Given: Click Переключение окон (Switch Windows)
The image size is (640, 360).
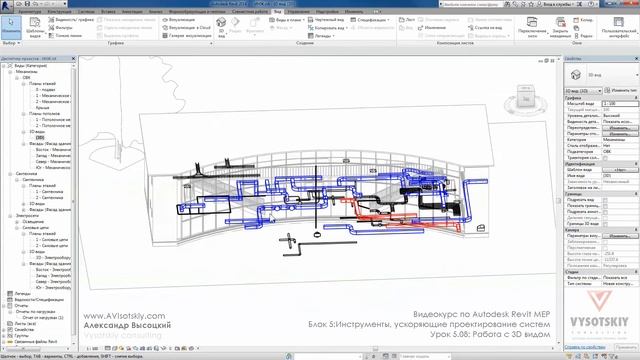Looking at the screenshot, I should point(532,27).
